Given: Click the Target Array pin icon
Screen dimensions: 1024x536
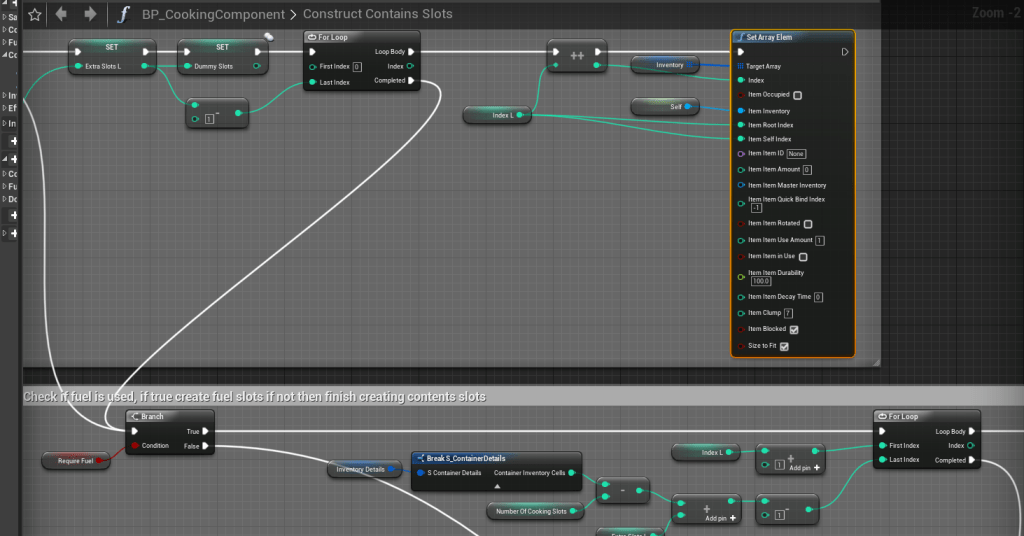Looking at the screenshot, I should pos(740,66).
